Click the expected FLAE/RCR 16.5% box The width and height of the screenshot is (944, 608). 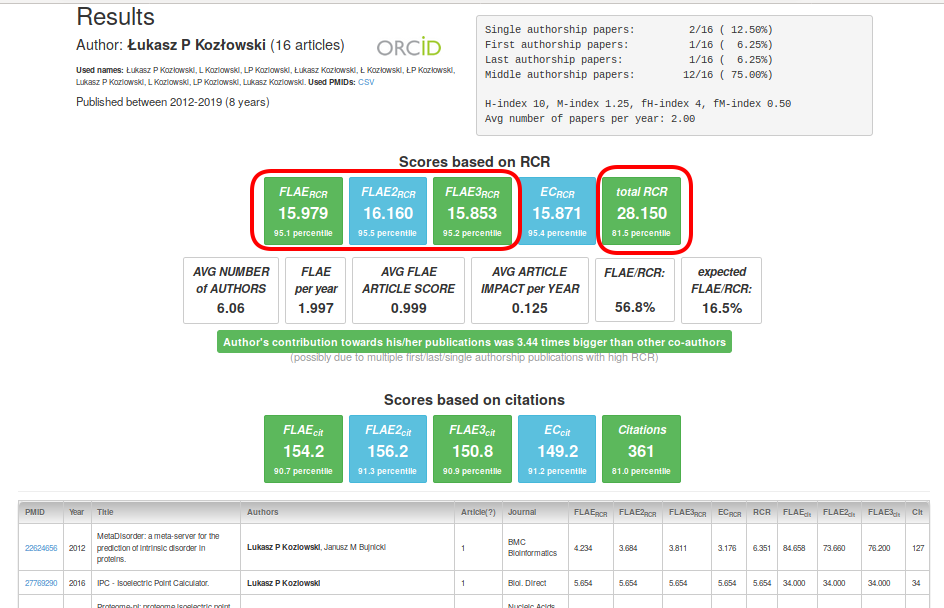(x=721, y=290)
